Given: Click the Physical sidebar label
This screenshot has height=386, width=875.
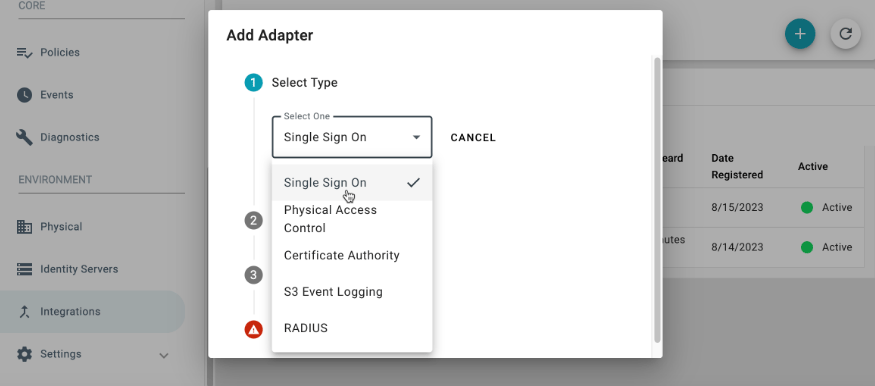Looking at the screenshot, I should coord(61,226).
